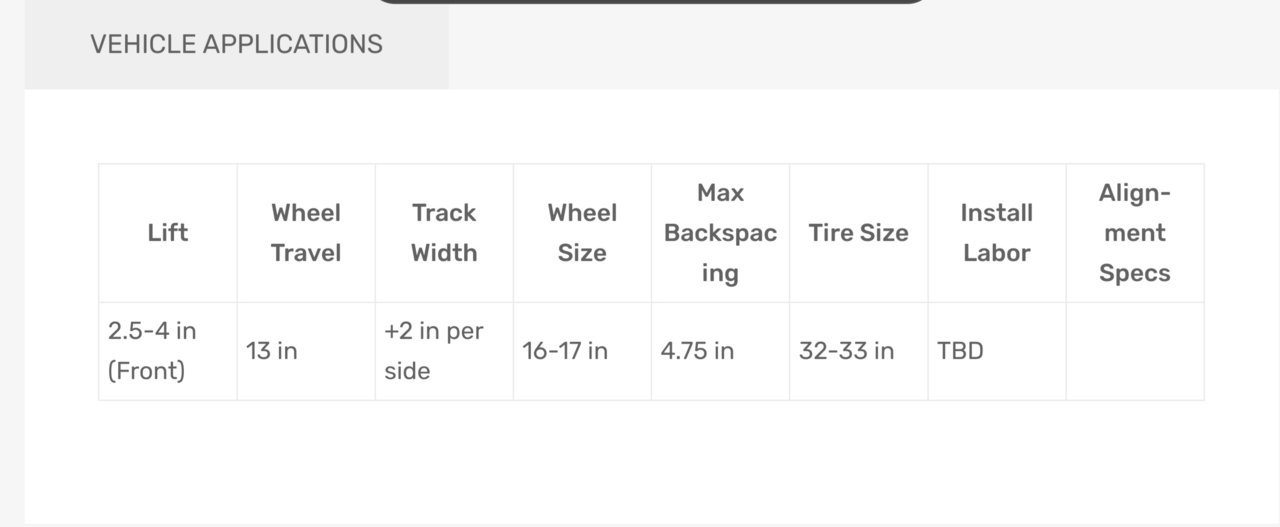Screen dimensions: 1280x527
Task: Click the 4.75 in backspacing cell
Action: [720, 351]
